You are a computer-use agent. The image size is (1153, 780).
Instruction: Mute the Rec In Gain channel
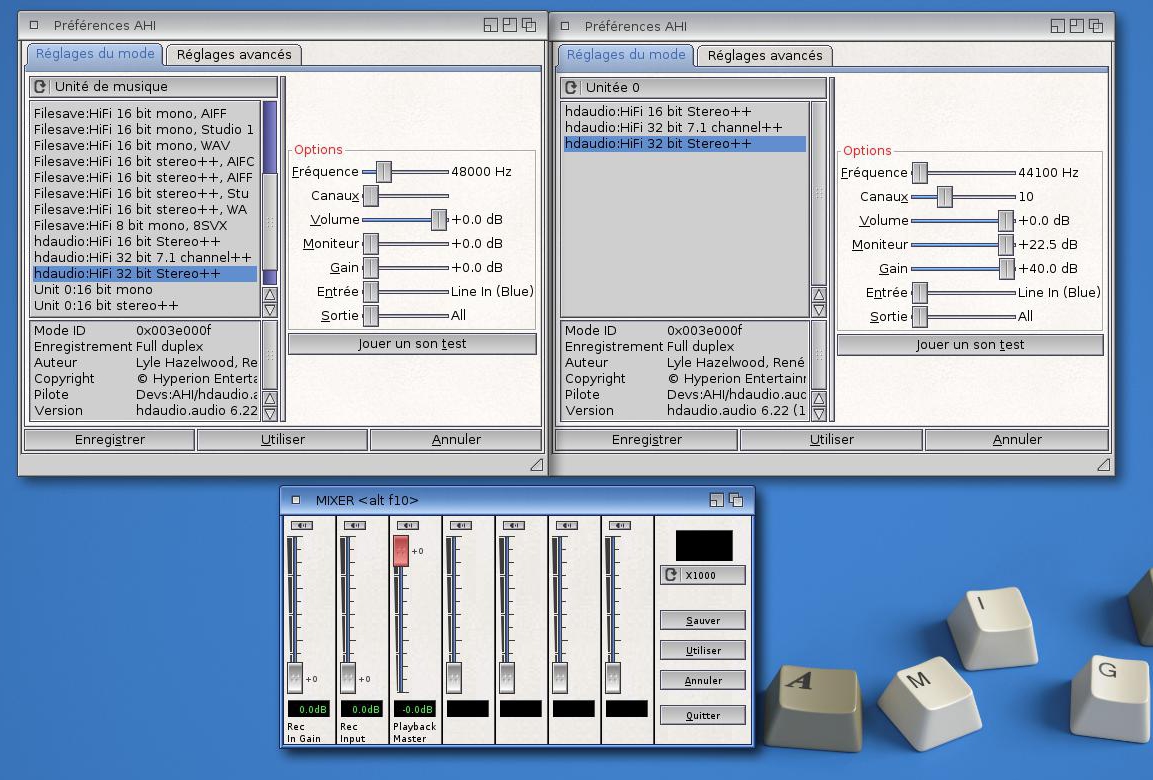click(301, 525)
